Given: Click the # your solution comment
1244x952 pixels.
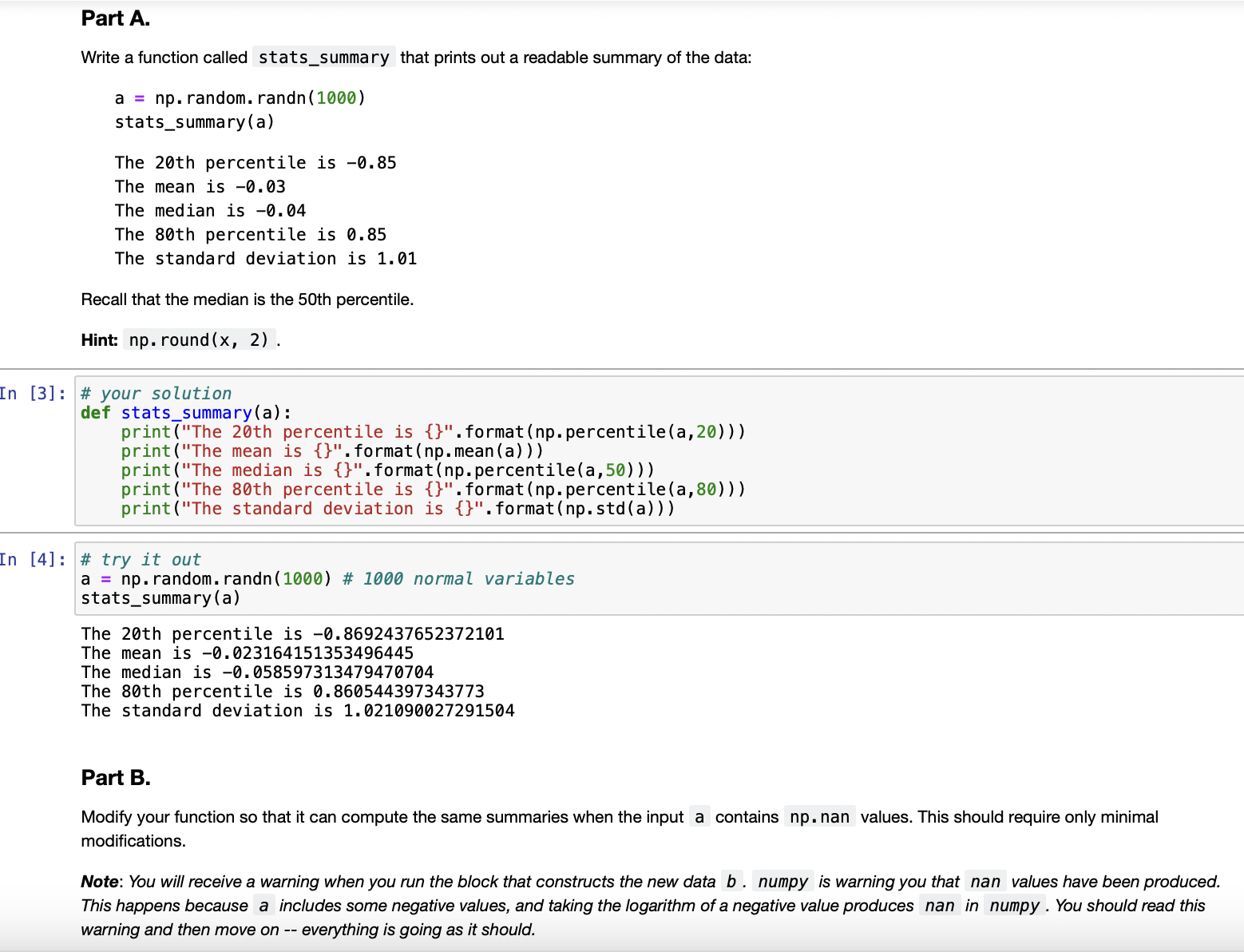Looking at the screenshot, I should [155, 393].
